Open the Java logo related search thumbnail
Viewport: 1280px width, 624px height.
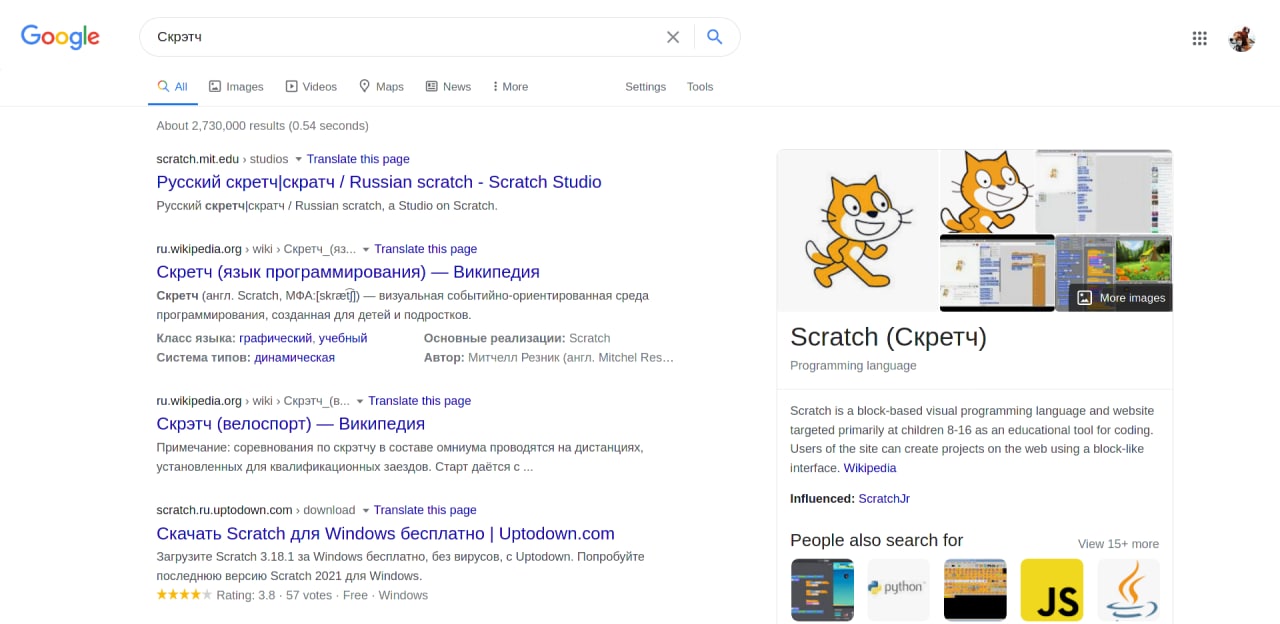1129,590
